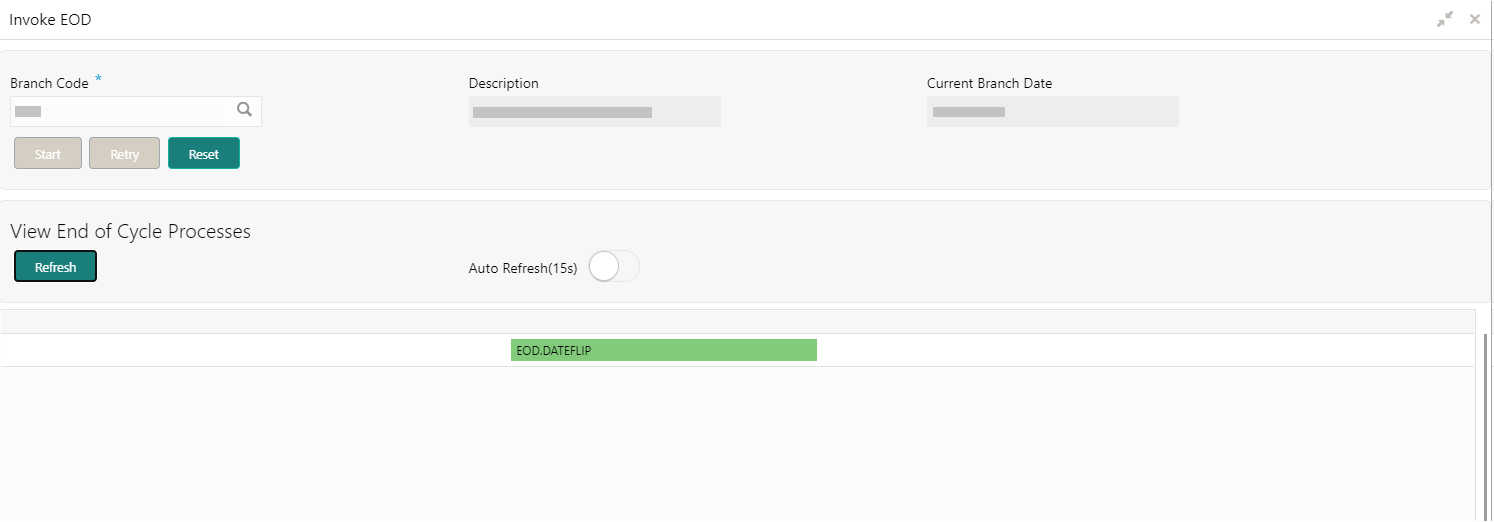The height and width of the screenshot is (522, 1494).
Task: Click the Branch Code label
Action: pos(49,84)
